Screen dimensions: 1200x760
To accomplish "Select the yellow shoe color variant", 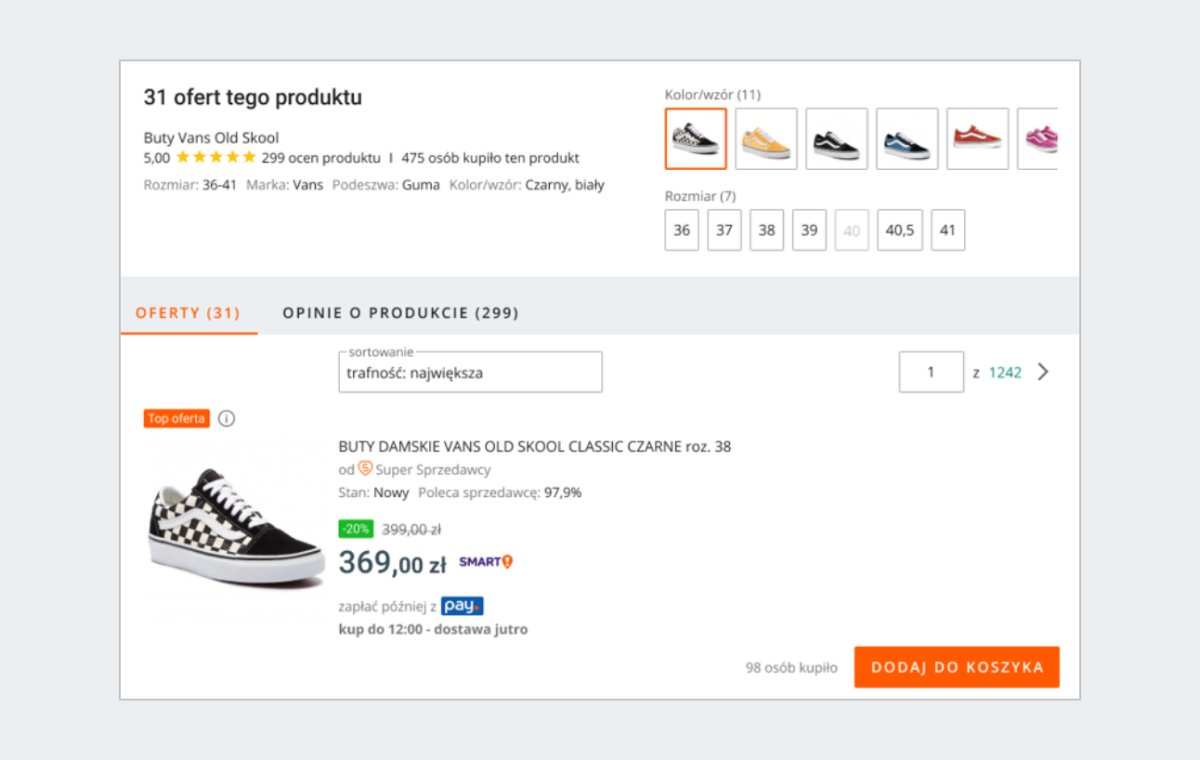I will [766, 139].
